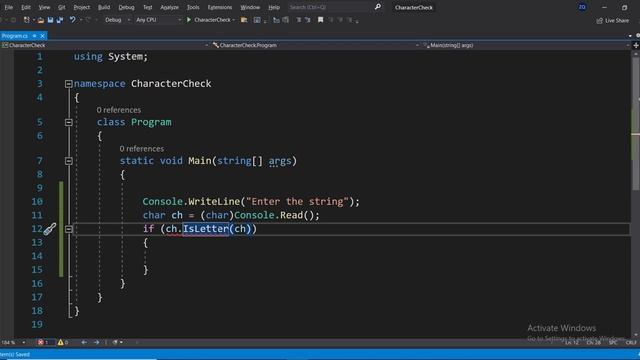Open the Help menu
Image resolution: width=640 pixels, height=360 pixels.
[274, 7]
